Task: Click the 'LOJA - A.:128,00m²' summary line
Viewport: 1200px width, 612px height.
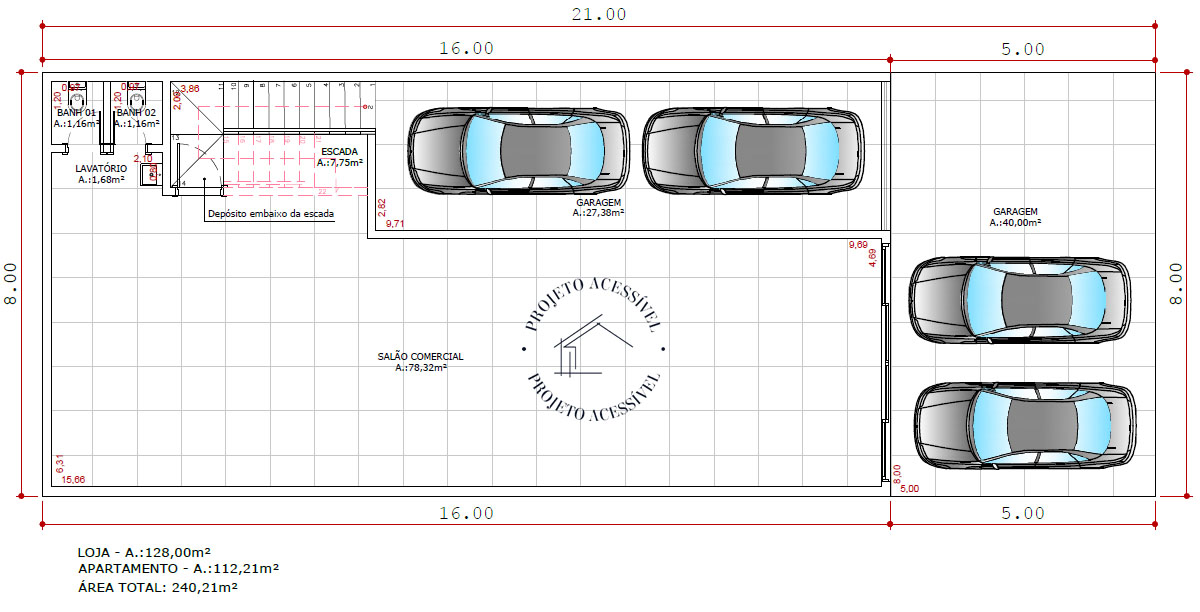Action: (x=144, y=552)
